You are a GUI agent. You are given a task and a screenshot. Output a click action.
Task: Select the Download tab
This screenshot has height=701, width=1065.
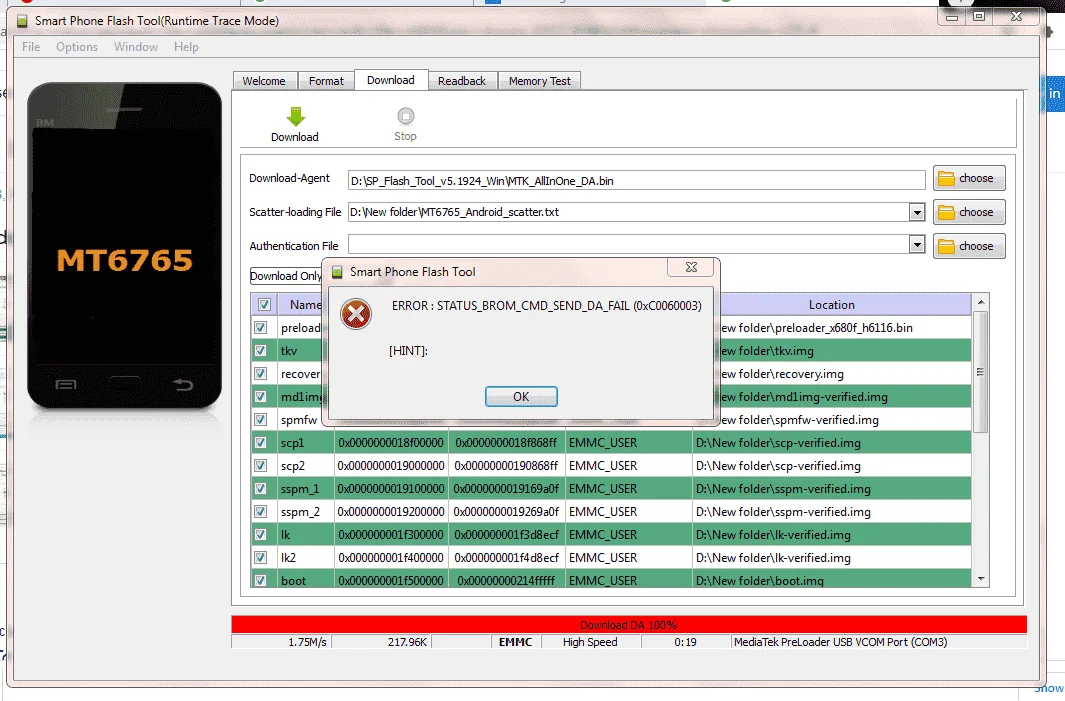point(391,80)
